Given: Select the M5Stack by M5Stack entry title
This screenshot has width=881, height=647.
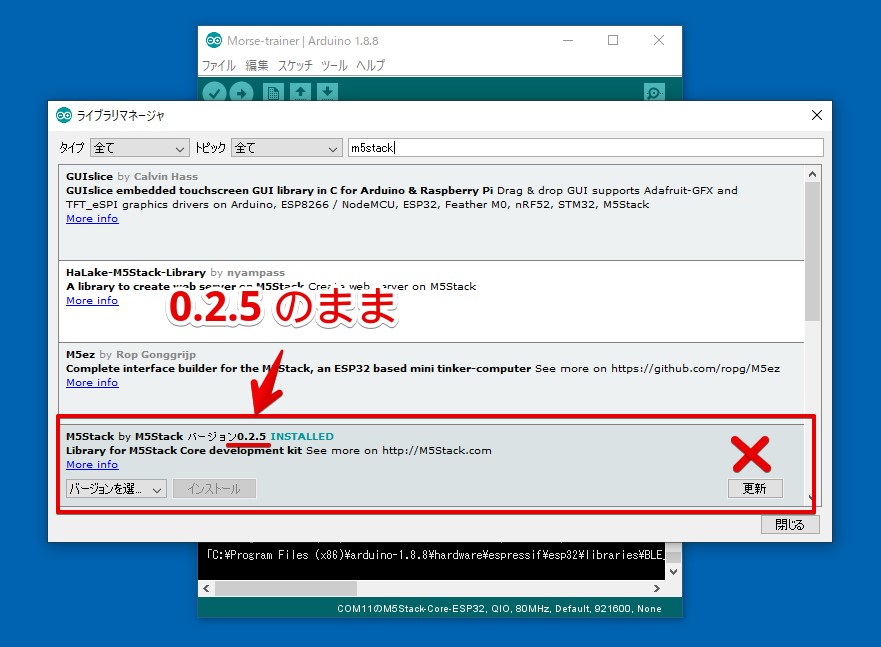Looking at the screenshot, I should pyautogui.click(x=125, y=436).
